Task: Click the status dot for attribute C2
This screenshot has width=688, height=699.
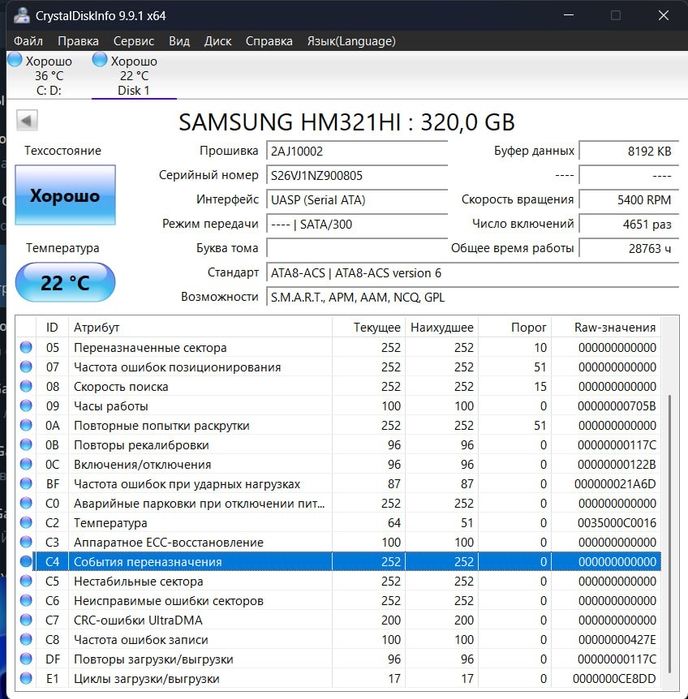Action: 26,522
